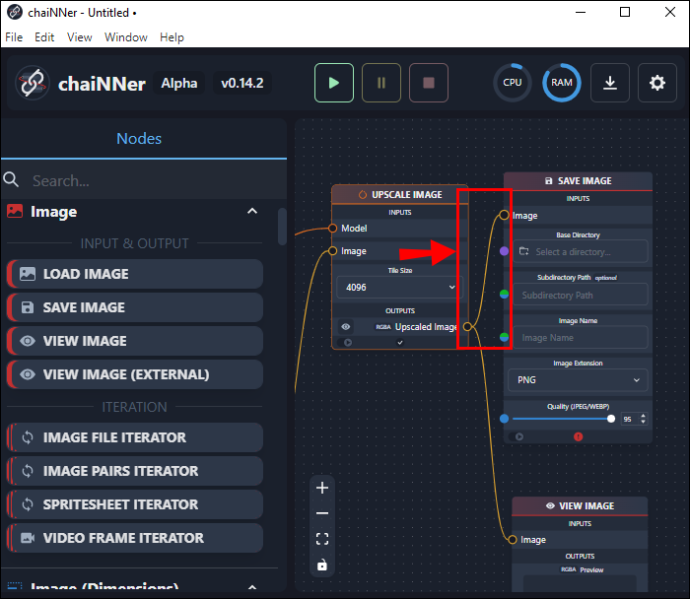Image resolution: width=690 pixels, height=599 pixels.
Task: Open the Image Extension PNG dropdown
Action: [578, 380]
